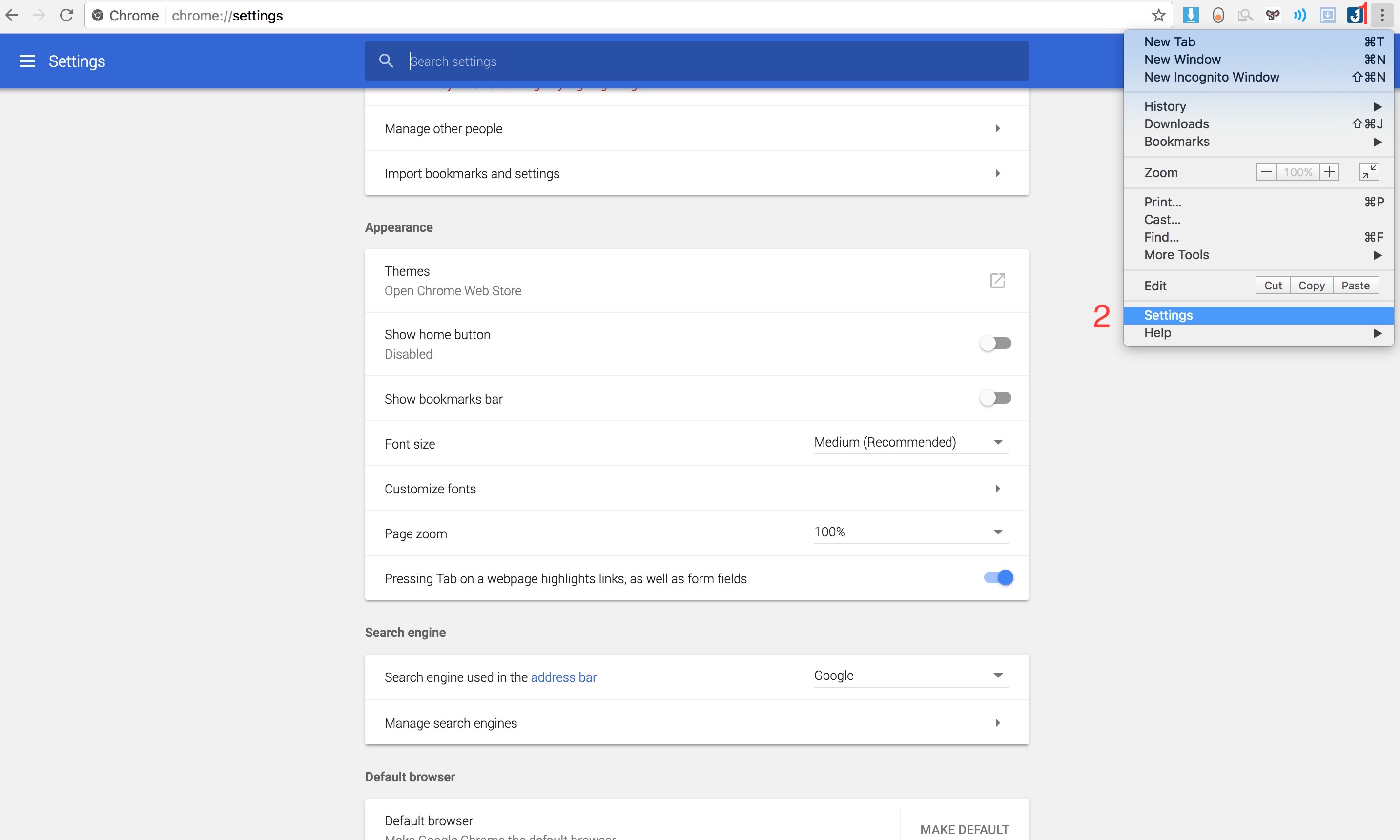1400x840 pixels.
Task: Disable Pressing Tab highlights links toggle
Action: pos(997,577)
